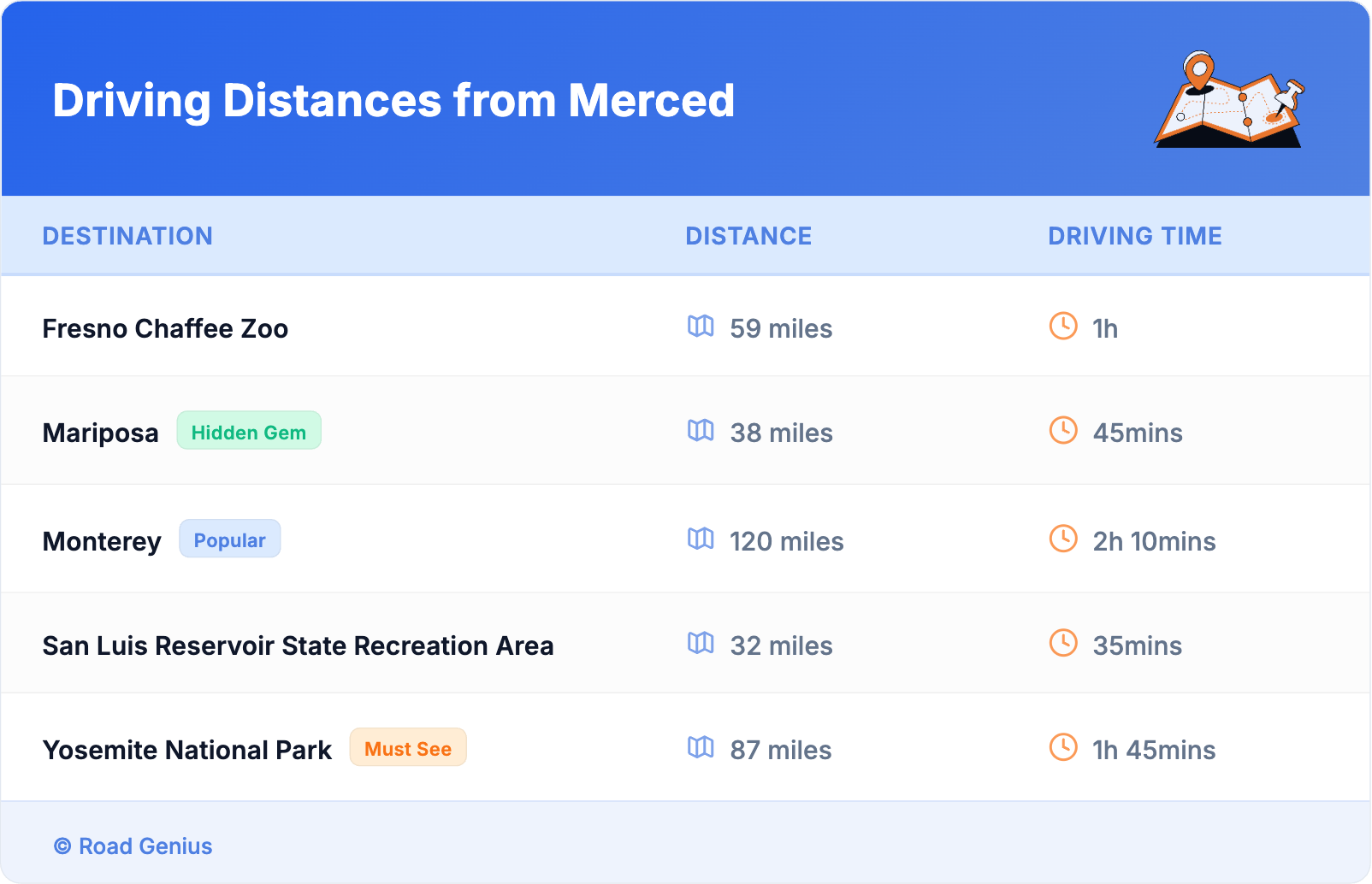Select the Fresno Chaffee Zoo destination
Screen dimensions: 1372x884
[165, 329]
